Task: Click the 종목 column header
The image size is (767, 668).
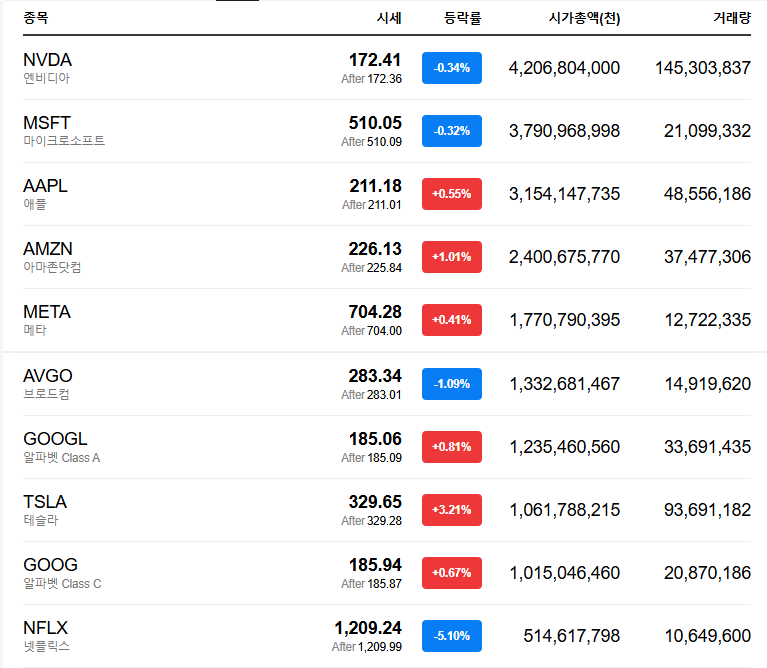Action: [36, 18]
